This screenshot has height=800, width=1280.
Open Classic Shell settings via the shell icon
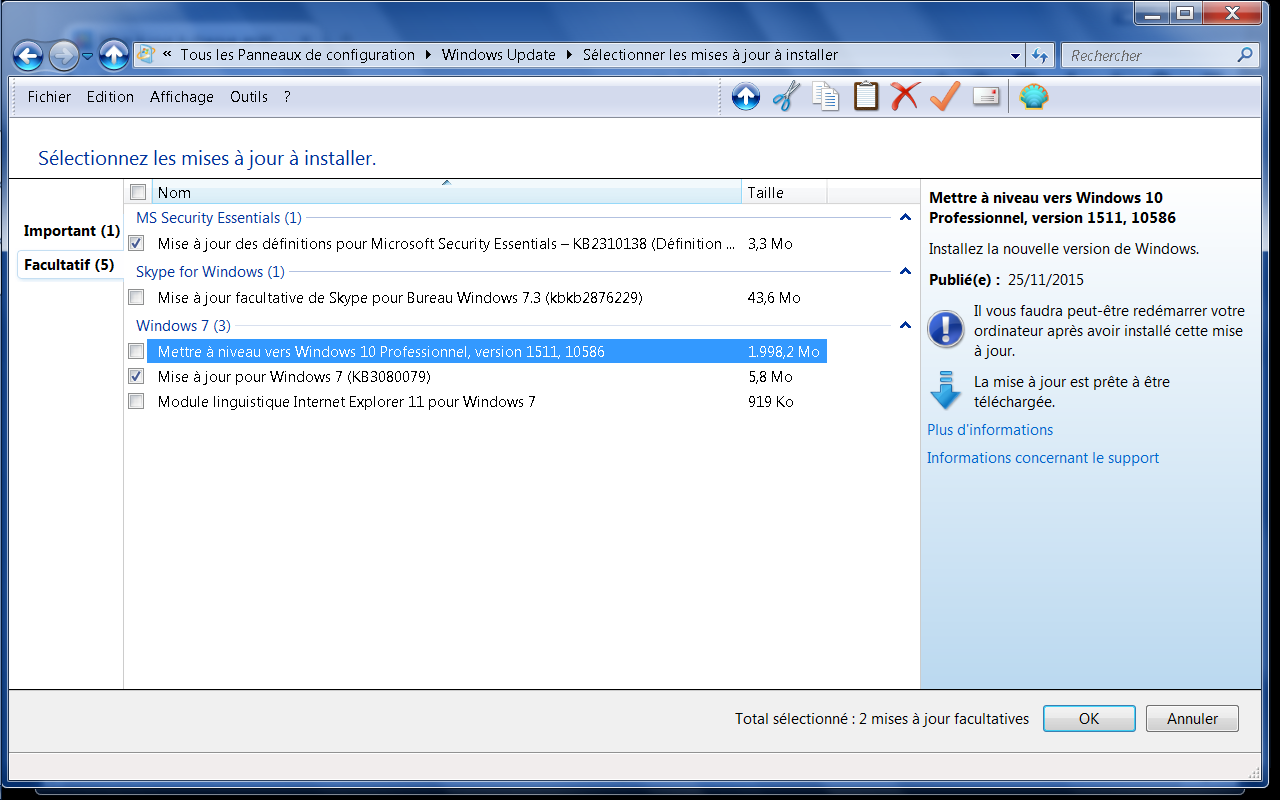(1034, 97)
